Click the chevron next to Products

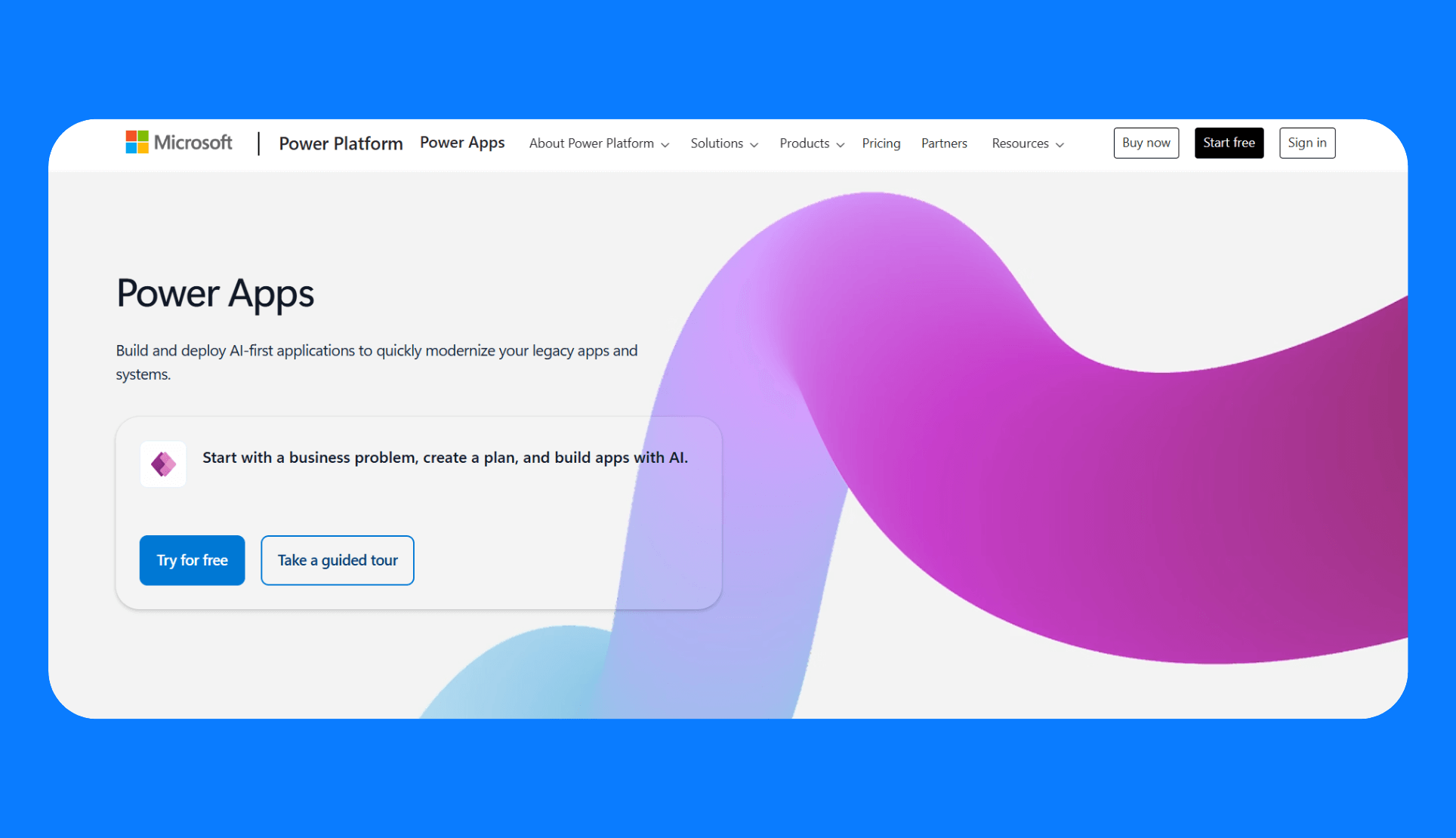[x=841, y=144]
